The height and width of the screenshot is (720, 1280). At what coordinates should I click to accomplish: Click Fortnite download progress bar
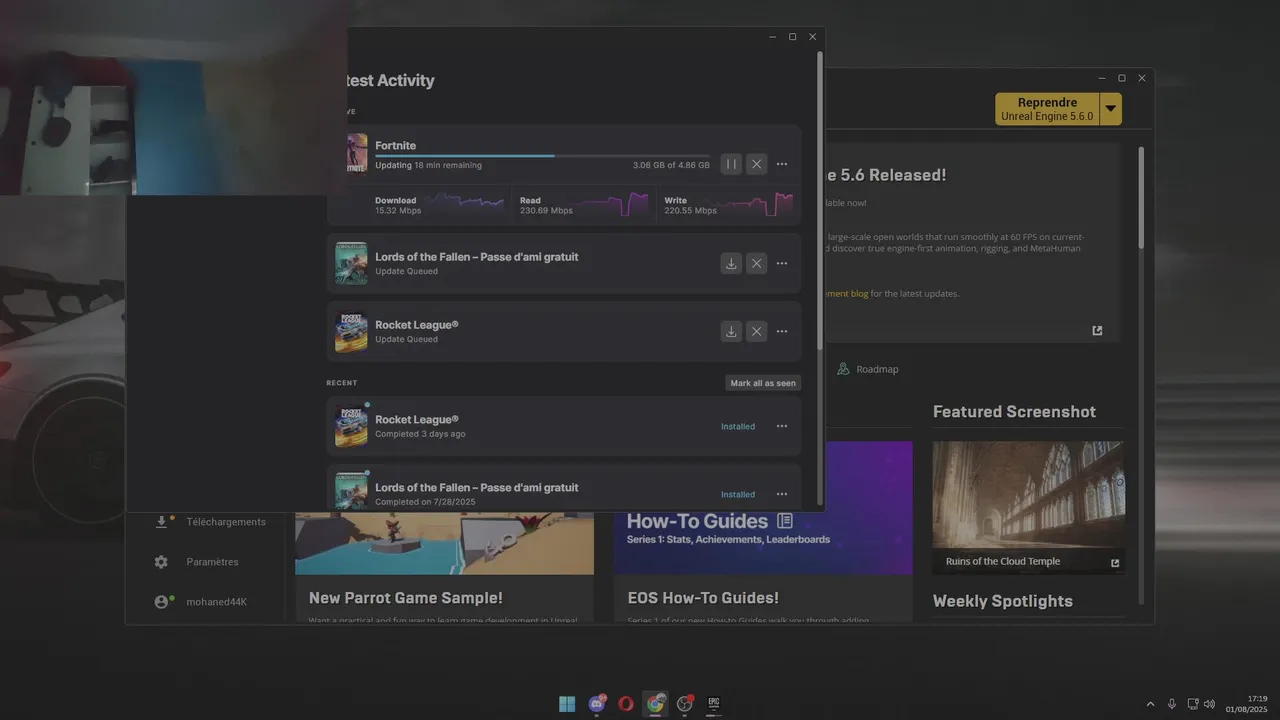[542, 156]
